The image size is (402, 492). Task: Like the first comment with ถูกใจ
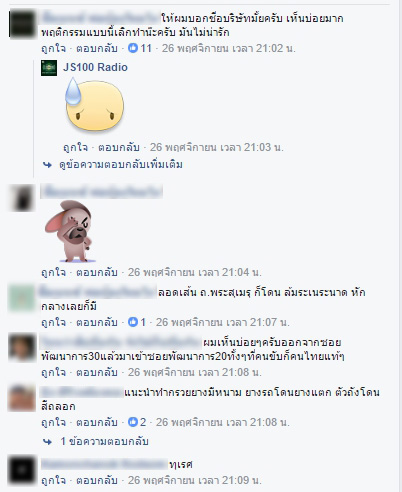53,48
